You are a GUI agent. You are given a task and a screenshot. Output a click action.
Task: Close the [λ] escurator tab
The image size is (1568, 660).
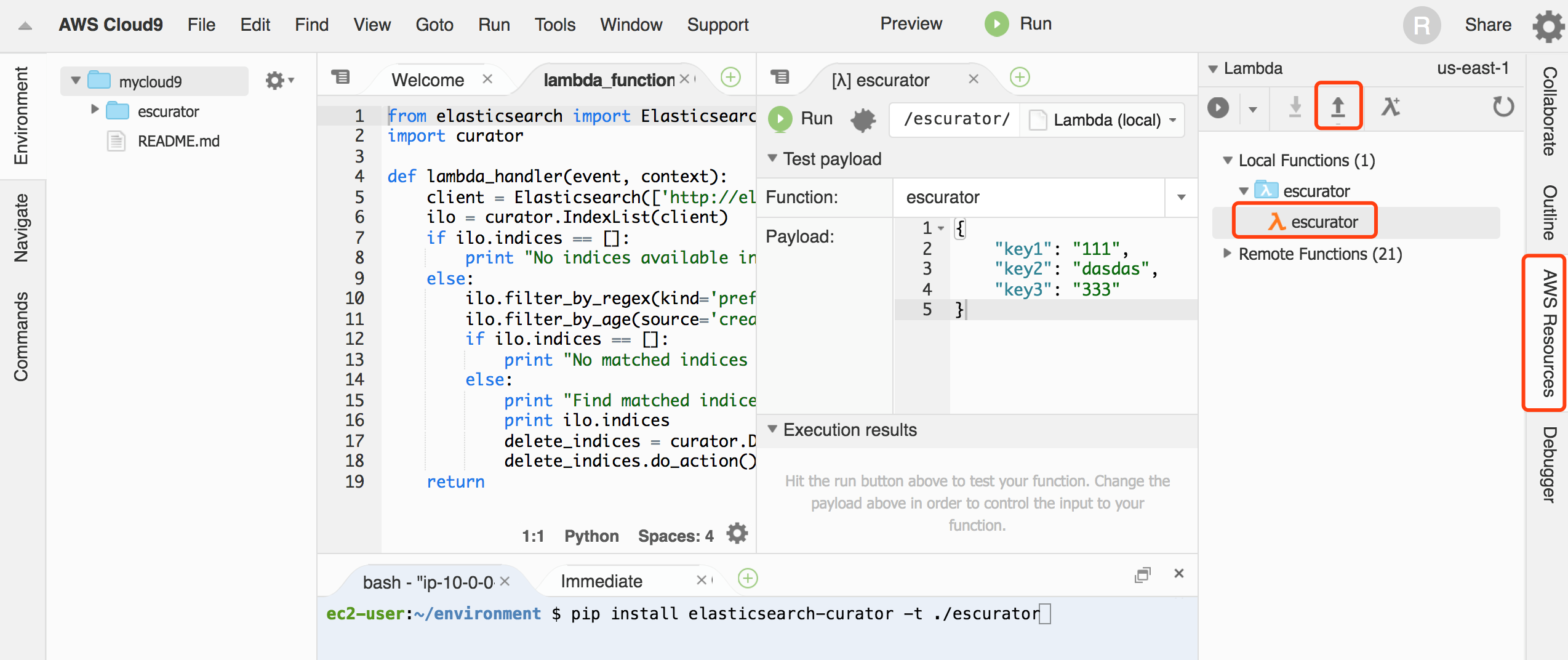click(x=974, y=79)
